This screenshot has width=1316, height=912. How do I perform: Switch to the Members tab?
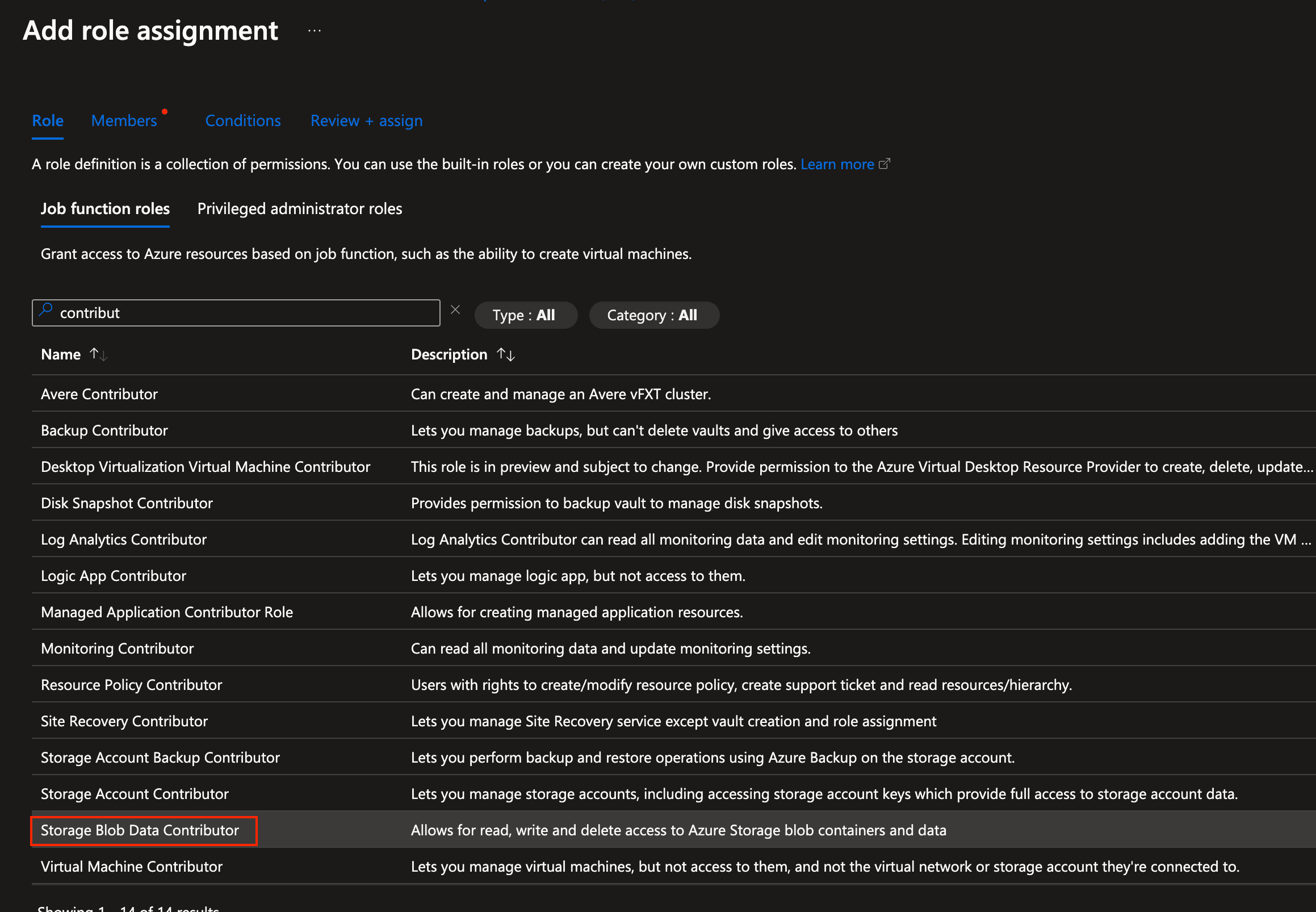[x=124, y=120]
